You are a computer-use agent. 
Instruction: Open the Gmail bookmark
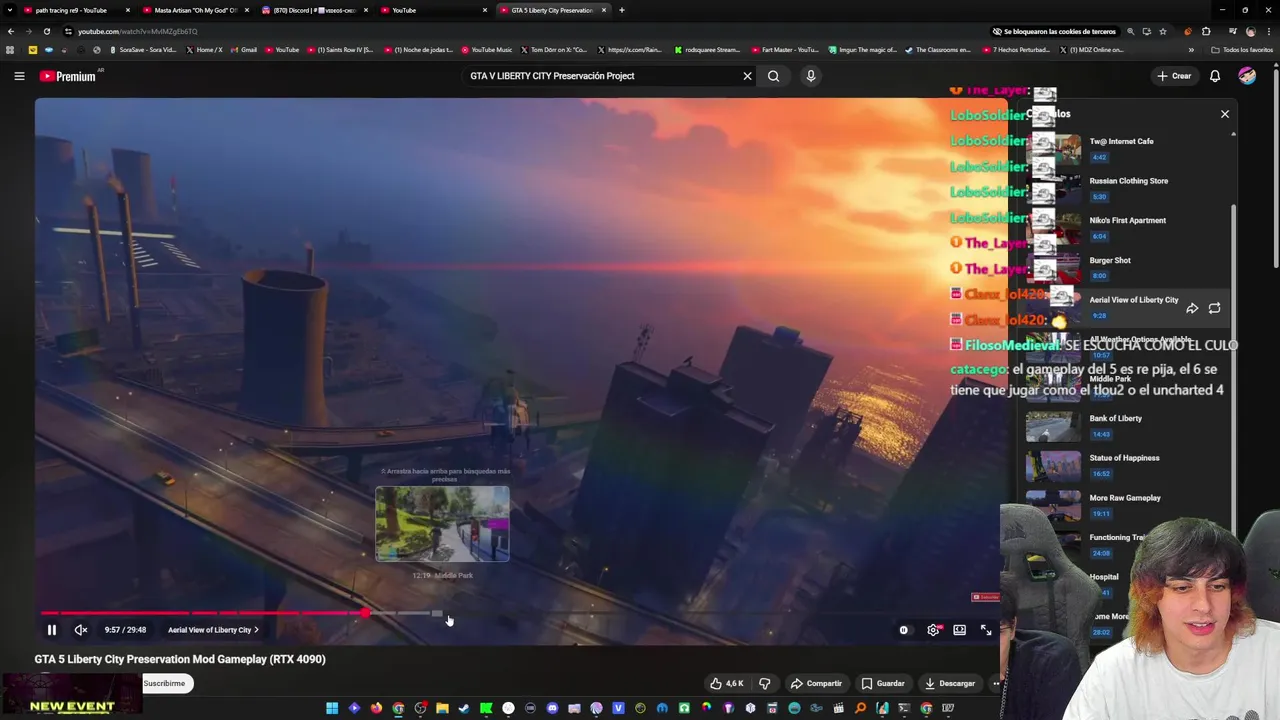click(244, 49)
